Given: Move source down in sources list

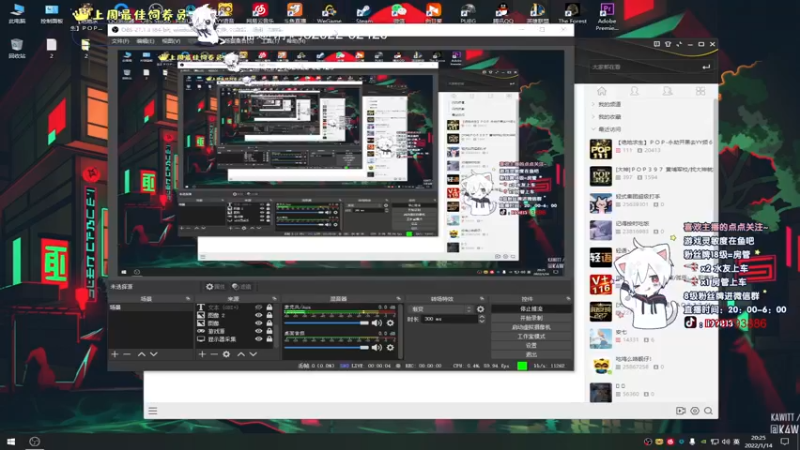Looking at the screenshot, I should tap(253, 354).
